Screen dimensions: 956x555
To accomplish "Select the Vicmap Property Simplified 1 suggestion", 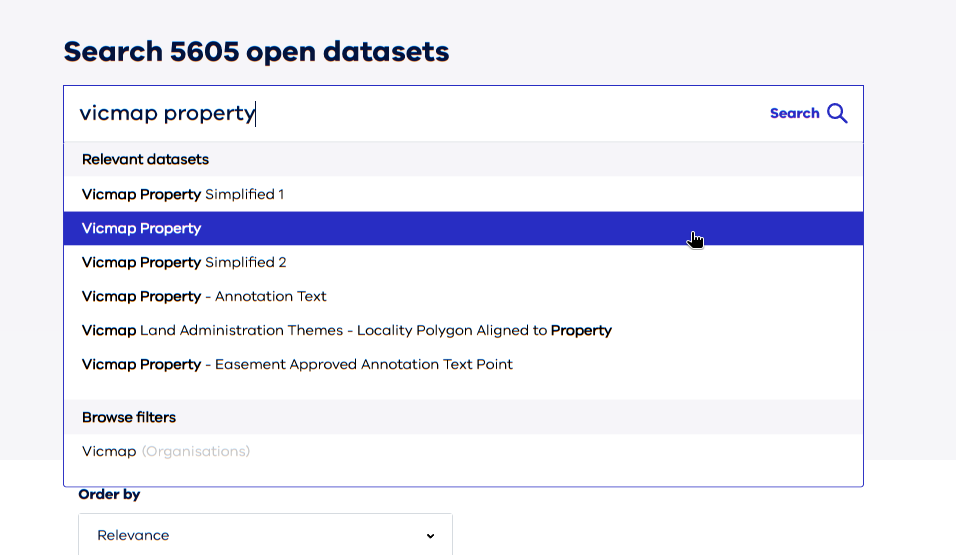I will 463,194.
